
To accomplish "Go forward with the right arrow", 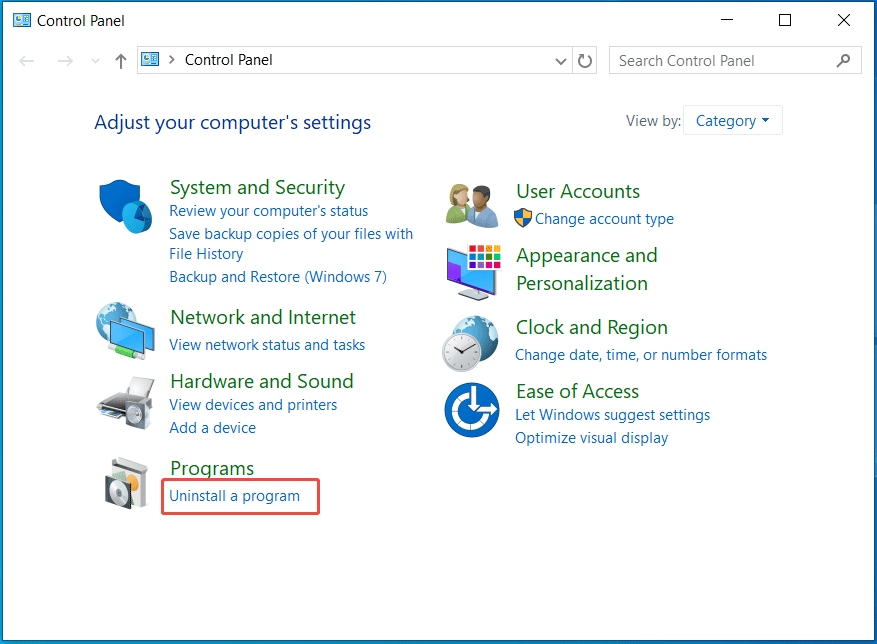I will [x=65, y=60].
